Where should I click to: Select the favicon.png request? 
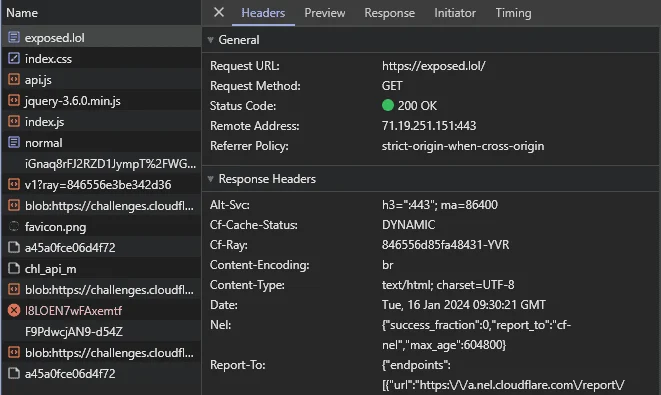click(101, 226)
